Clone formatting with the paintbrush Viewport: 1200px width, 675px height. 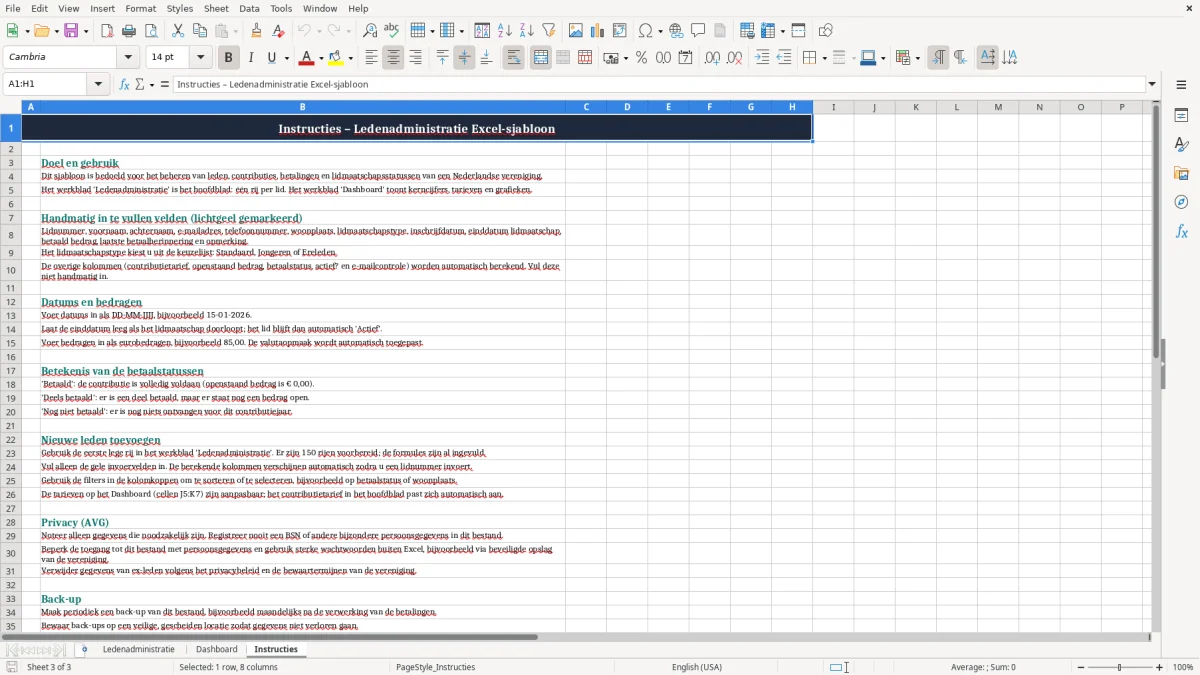257,31
